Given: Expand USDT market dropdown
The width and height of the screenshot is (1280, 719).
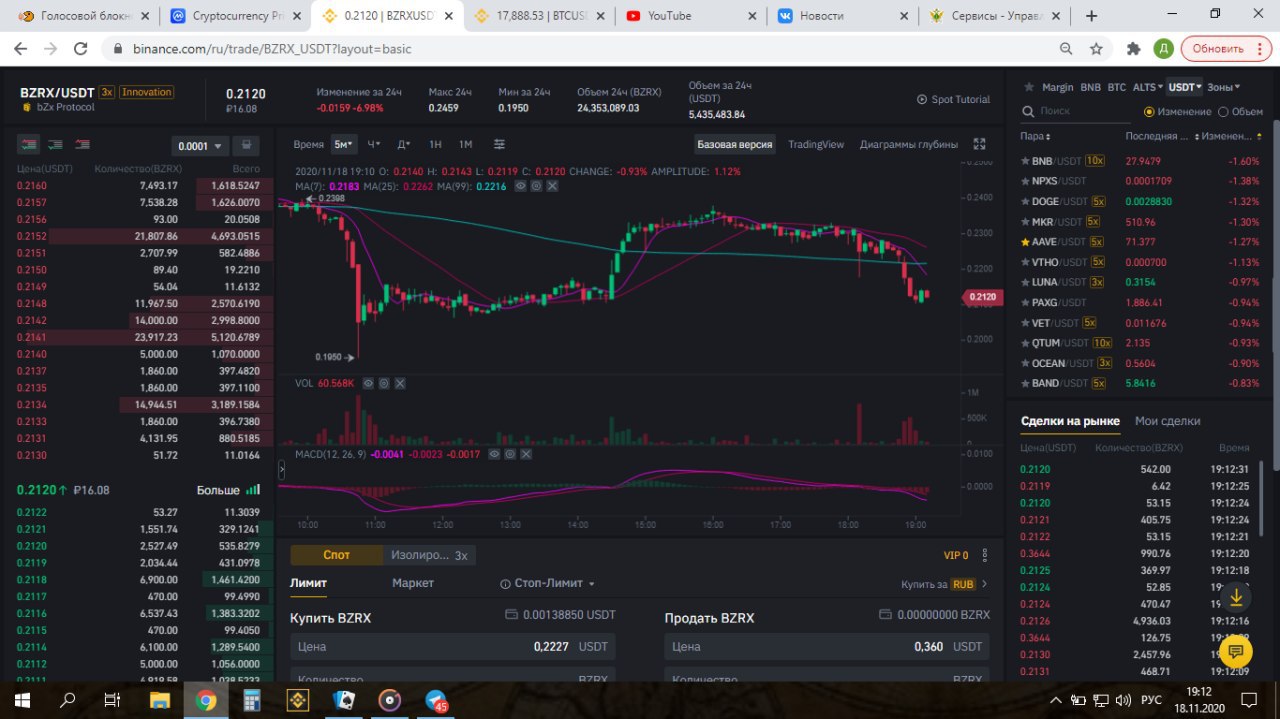Looking at the screenshot, I should coord(1184,87).
